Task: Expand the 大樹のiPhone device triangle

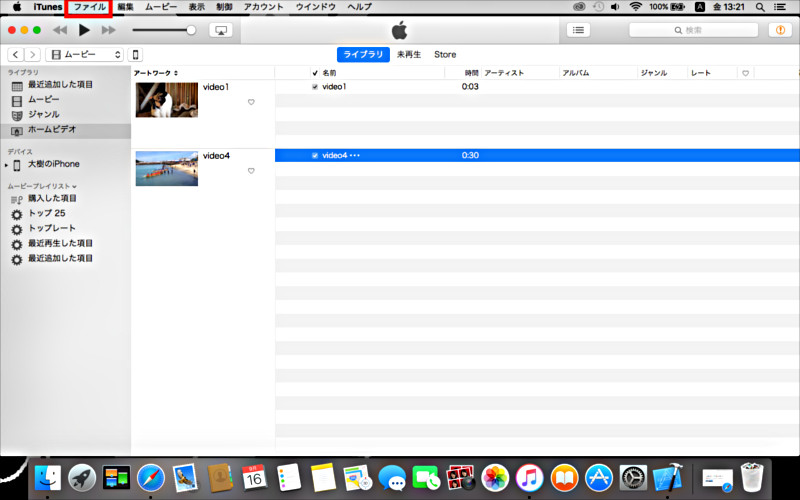Action: click(6, 165)
